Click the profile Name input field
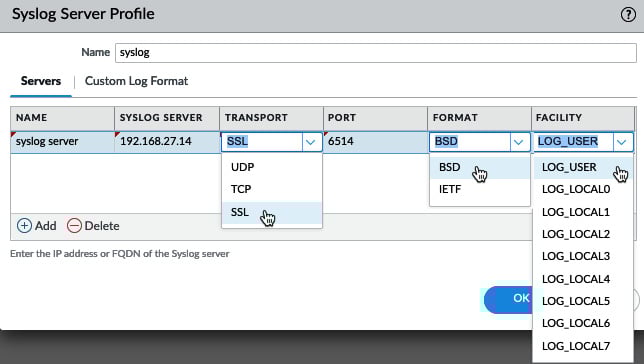Viewport: 644px width, 364px height. click(x=376, y=53)
